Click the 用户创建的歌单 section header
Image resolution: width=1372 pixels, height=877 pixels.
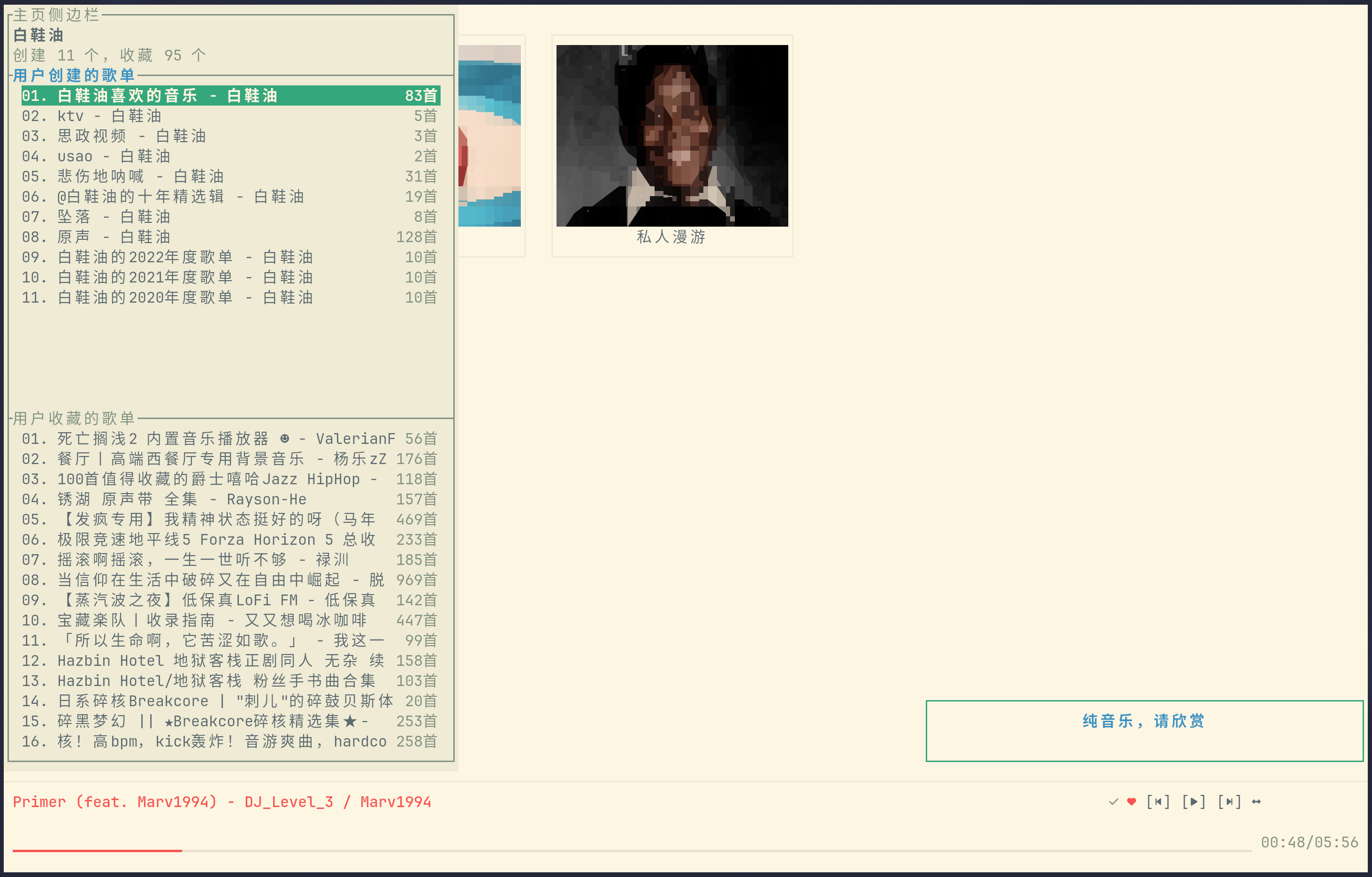[x=74, y=75]
